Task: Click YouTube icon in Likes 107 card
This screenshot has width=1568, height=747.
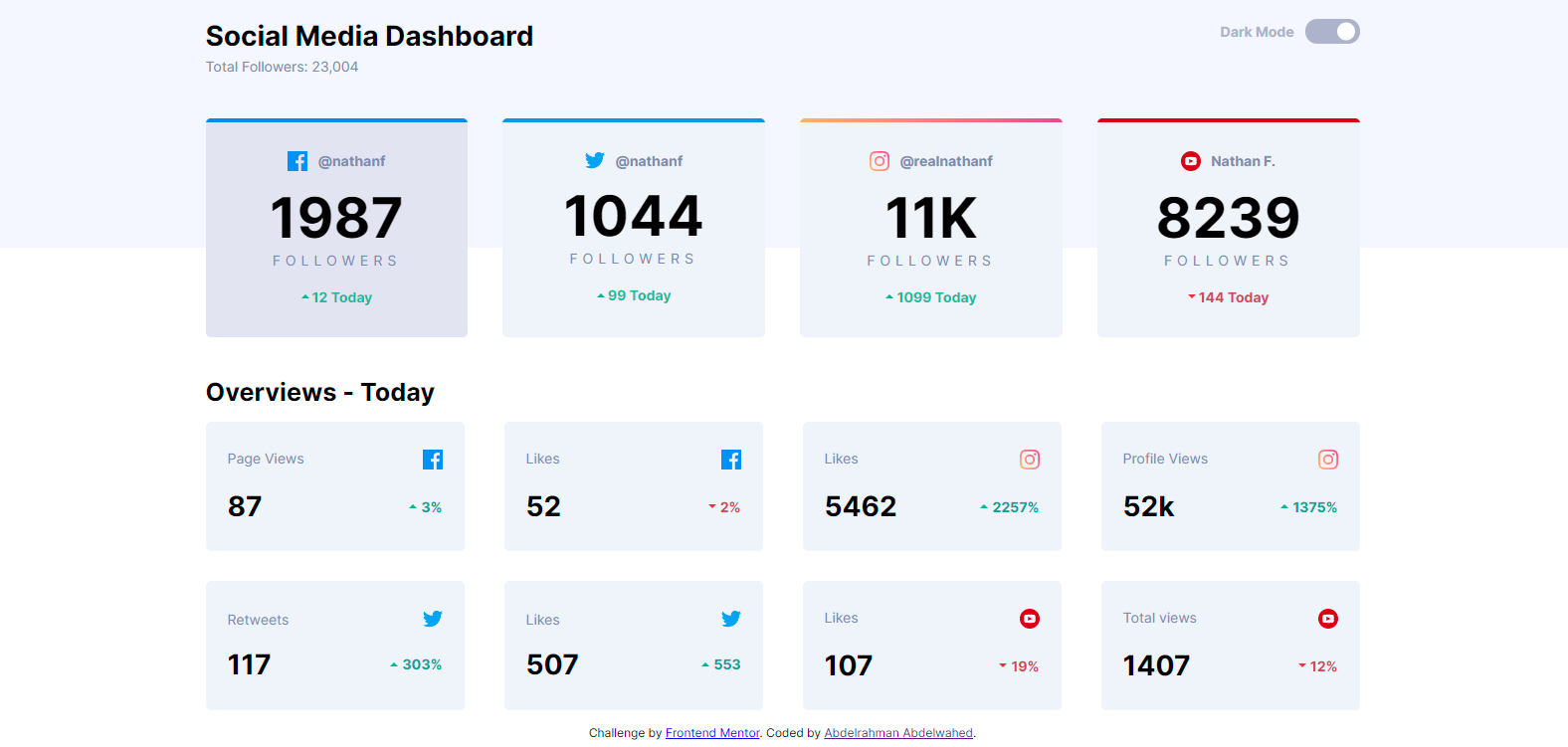Action: pos(1030,619)
